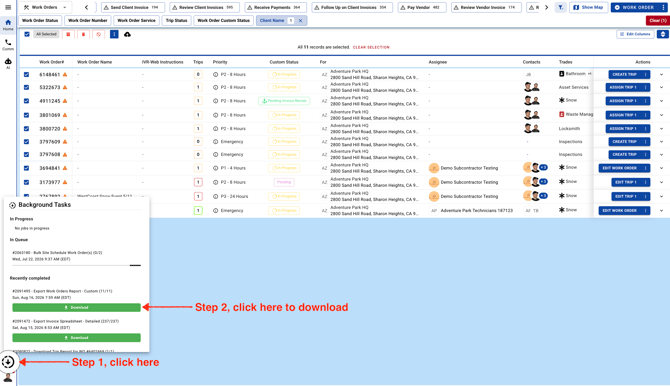The width and height of the screenshot is (670, 386).
Task: Open the Receive Payments tab
Action: [x=276, y=7]
